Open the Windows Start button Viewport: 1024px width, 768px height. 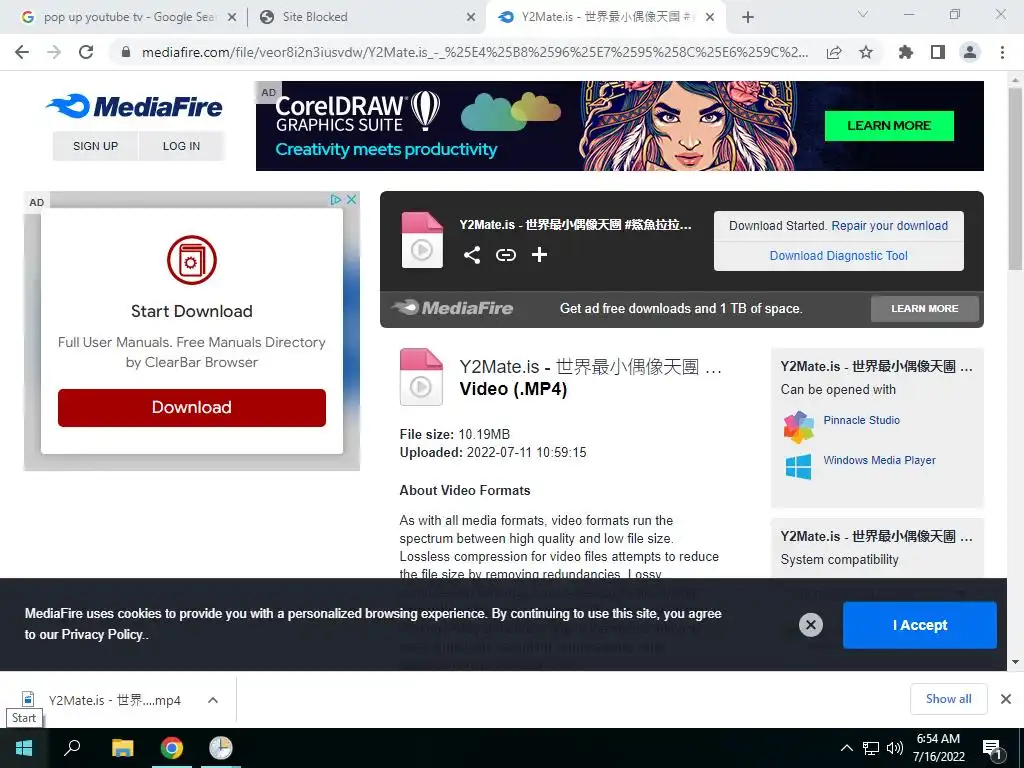(24, 748)
